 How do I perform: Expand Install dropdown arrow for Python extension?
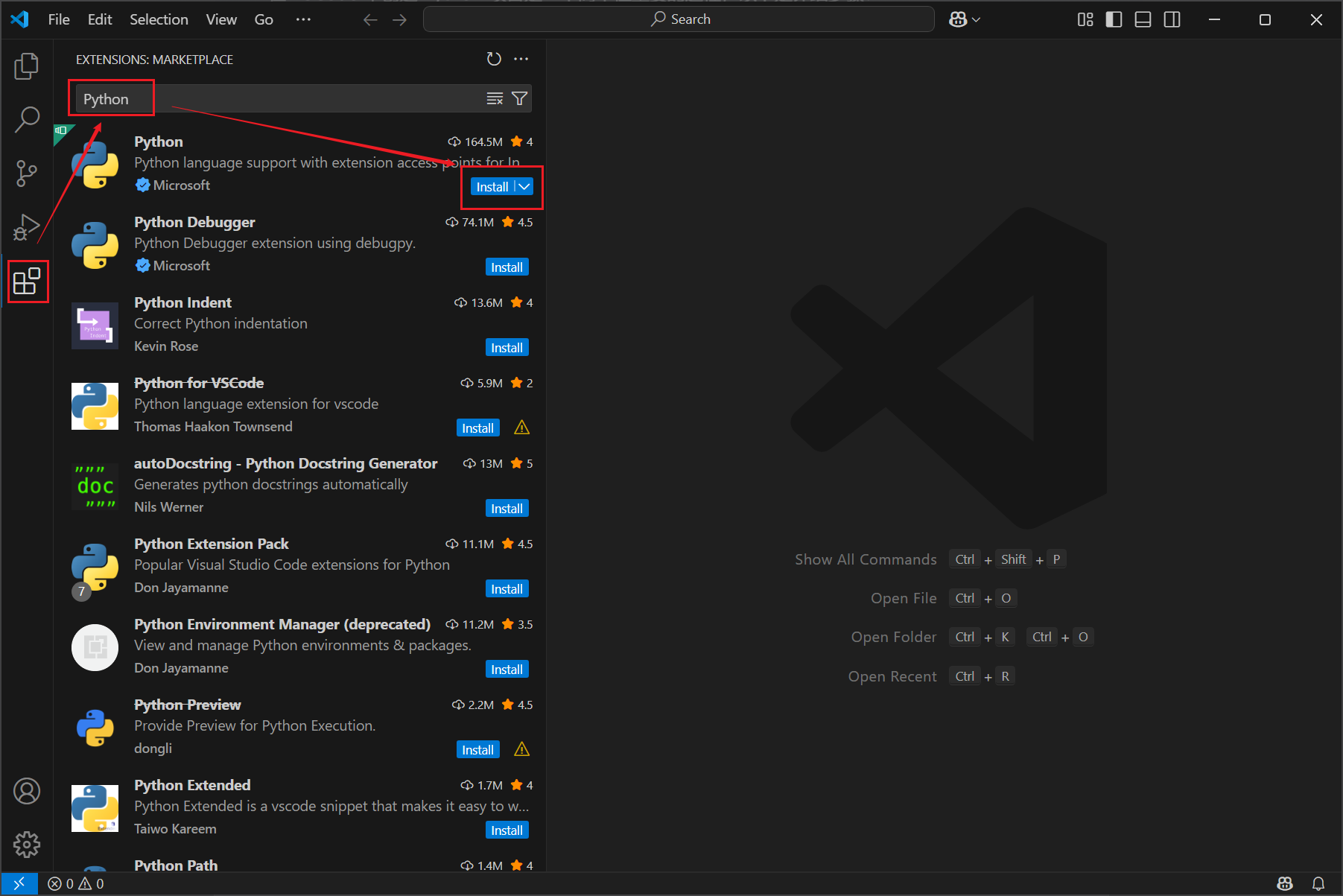pos(524,187)
